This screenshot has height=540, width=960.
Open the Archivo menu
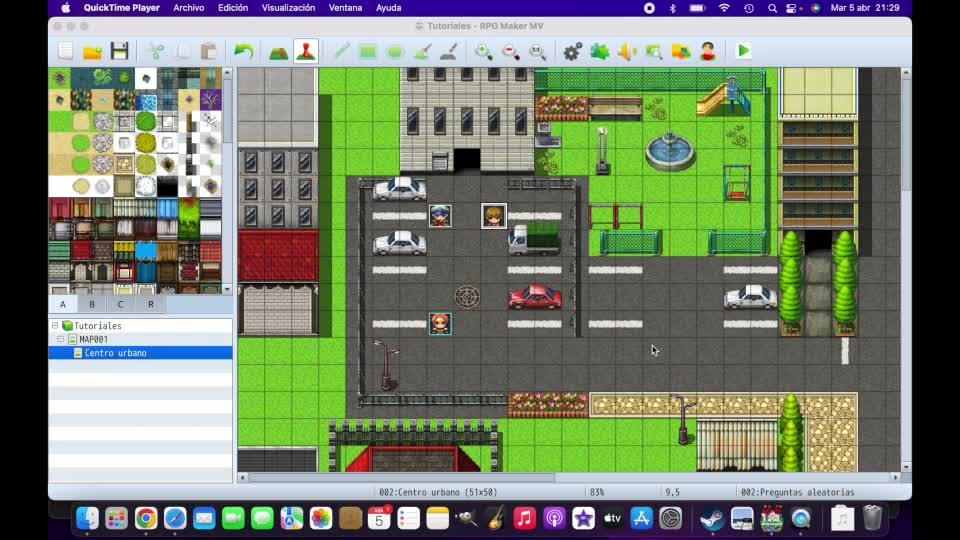point(189,8)
